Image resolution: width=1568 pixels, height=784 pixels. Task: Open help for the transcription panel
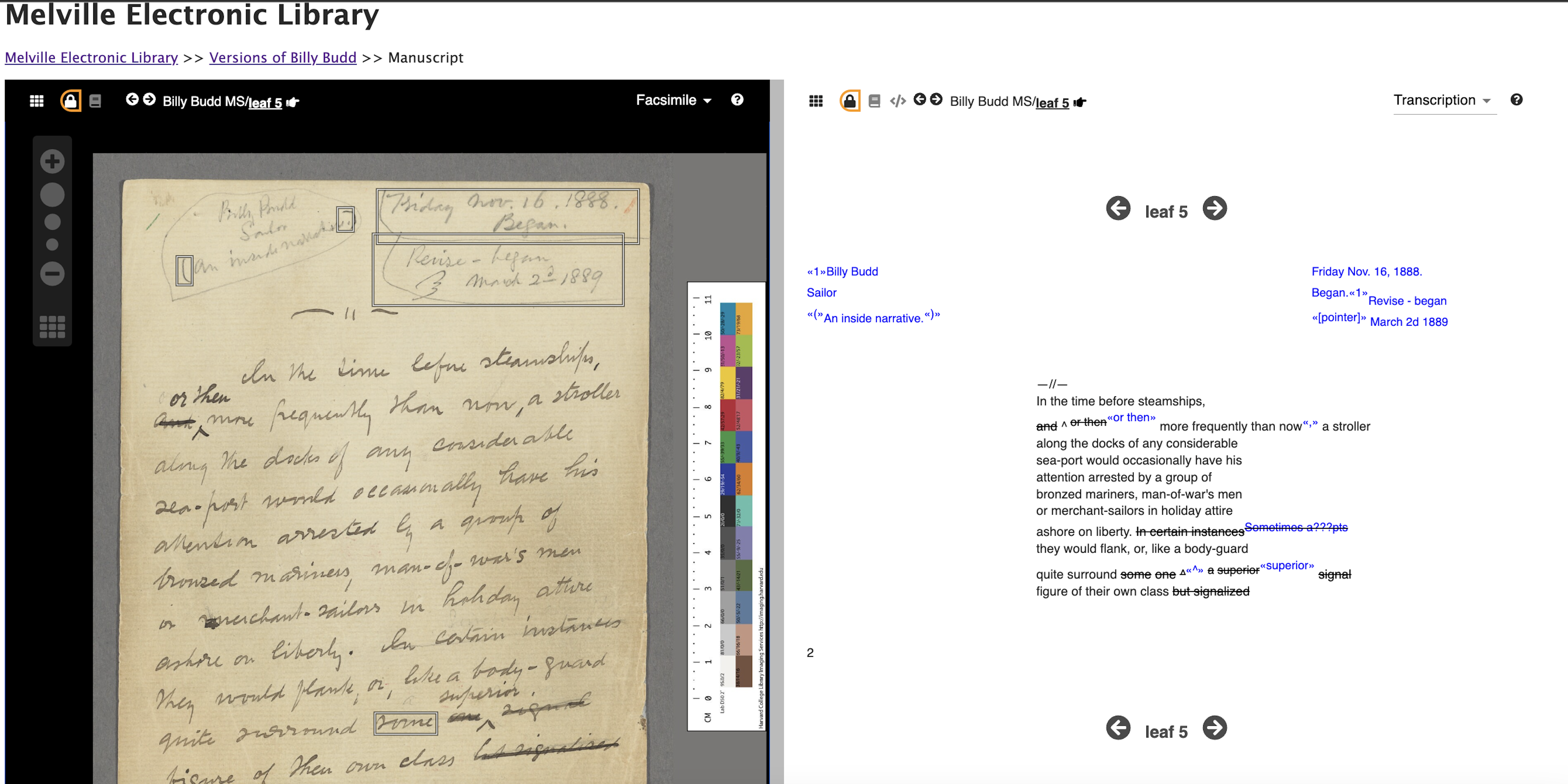1516,99
